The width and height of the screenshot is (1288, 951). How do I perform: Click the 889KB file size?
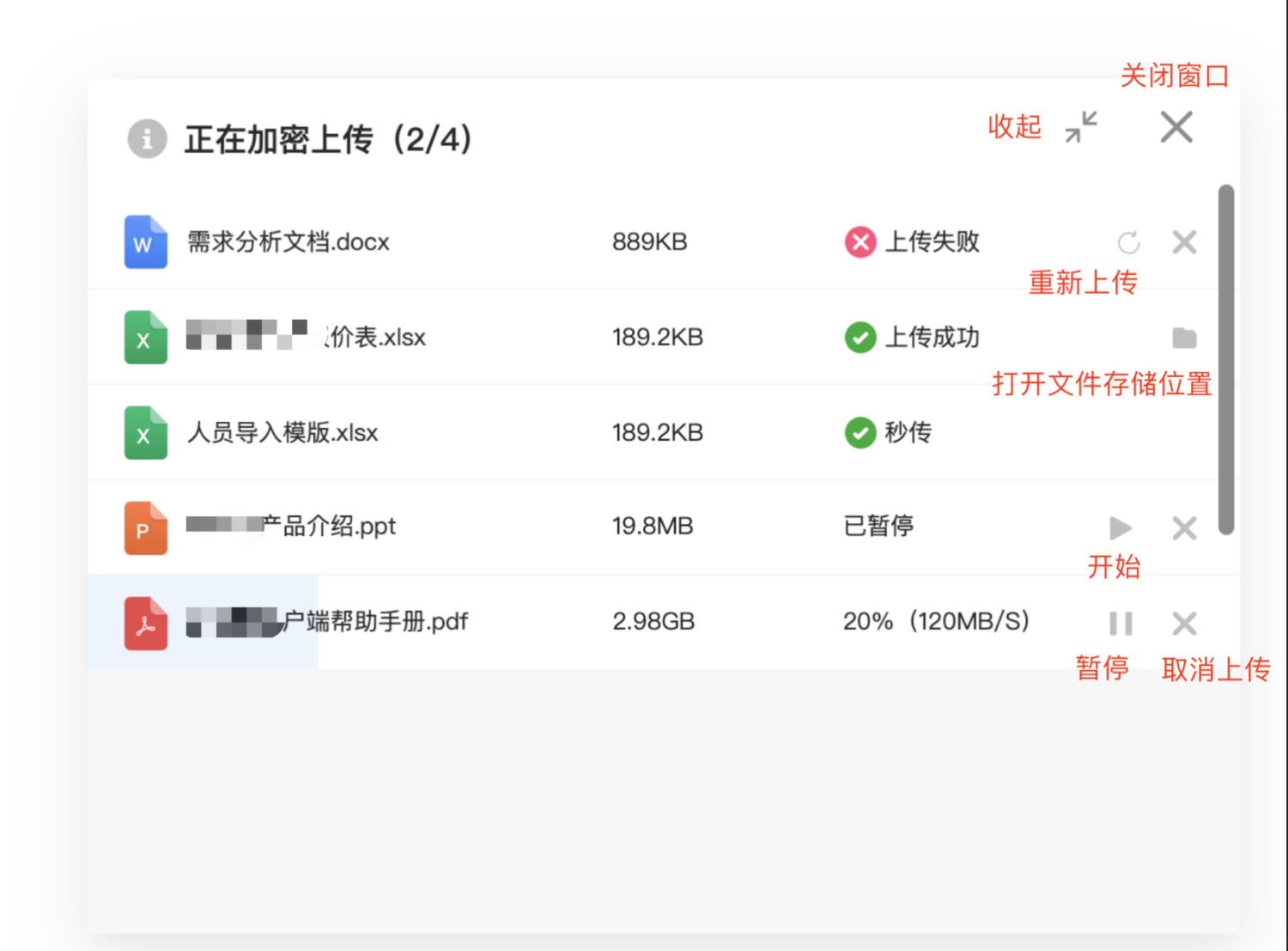(x=650, y=242)
